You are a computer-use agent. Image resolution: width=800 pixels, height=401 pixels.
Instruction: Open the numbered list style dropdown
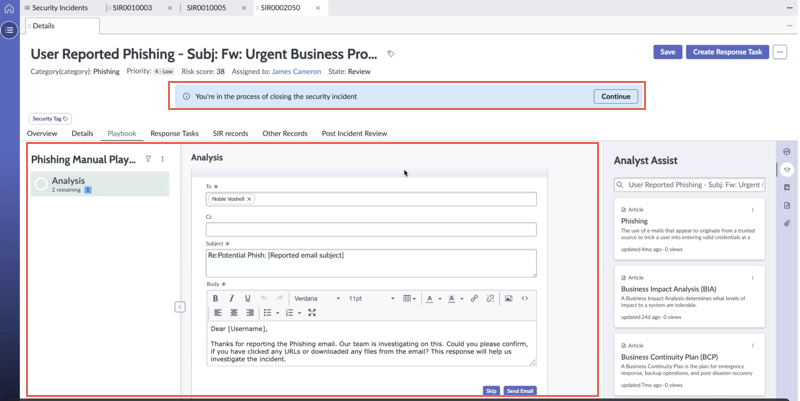click(x=299, y=313)
